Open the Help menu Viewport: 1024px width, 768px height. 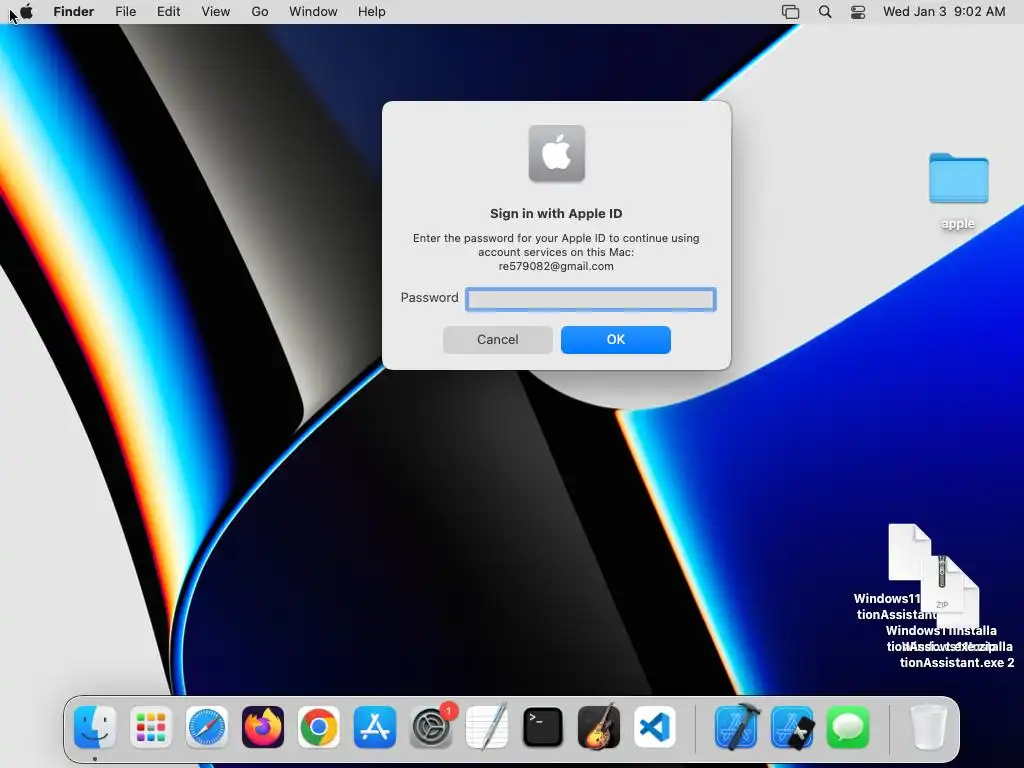(372, 12)
